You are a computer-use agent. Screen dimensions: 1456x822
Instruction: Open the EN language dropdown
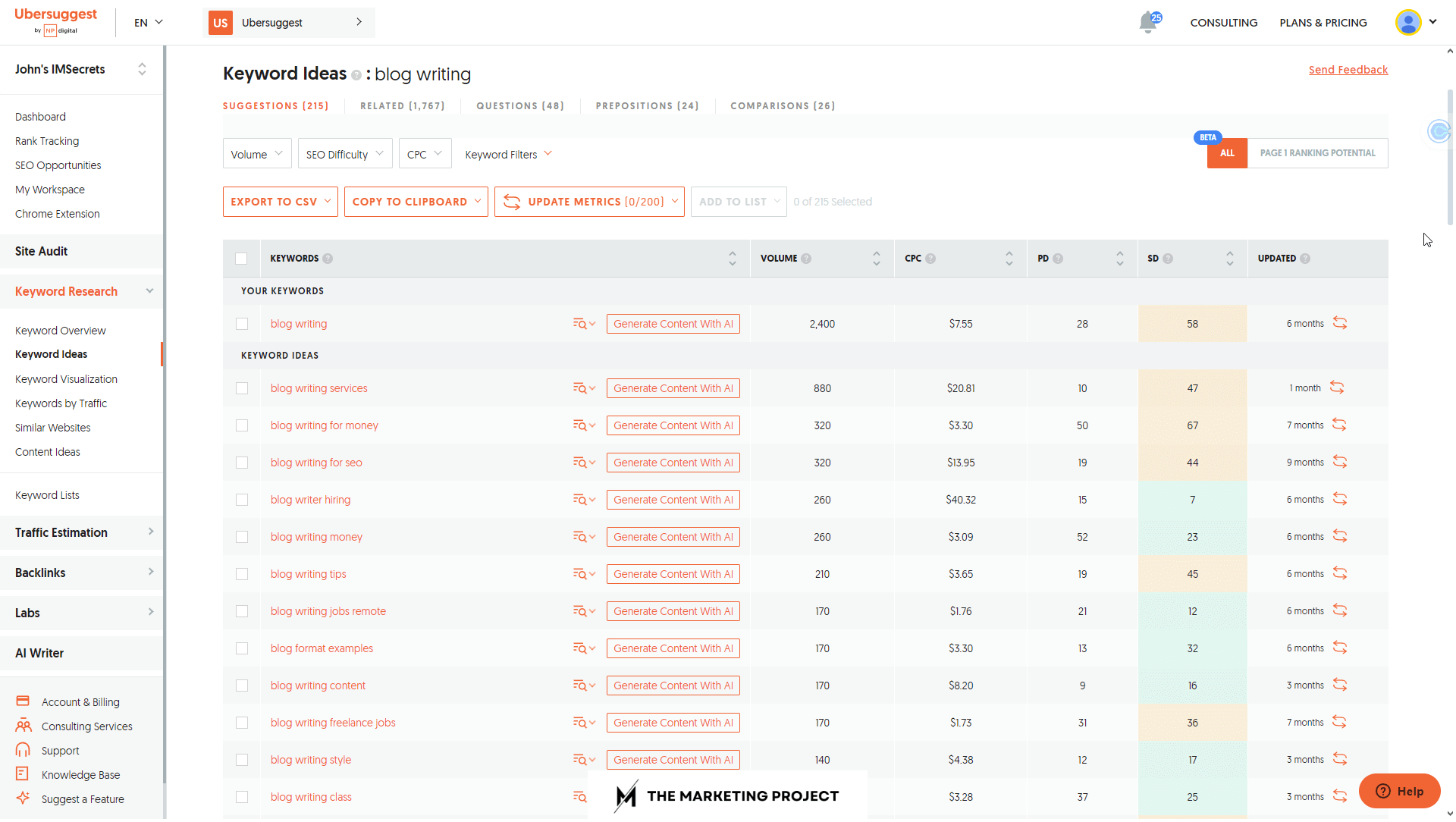(149, 23)
